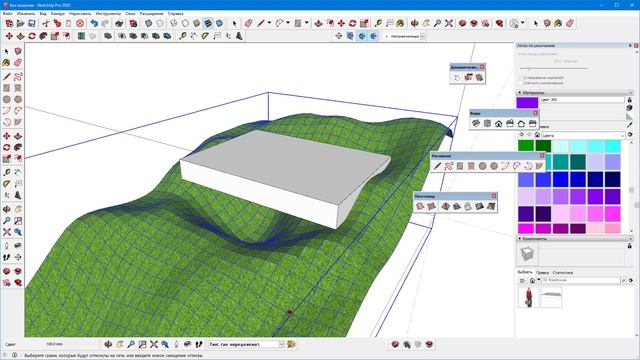This screenshot has height=360, width=640.
Task: Click the Print icon in top toolbar
Action: [119, 24]
